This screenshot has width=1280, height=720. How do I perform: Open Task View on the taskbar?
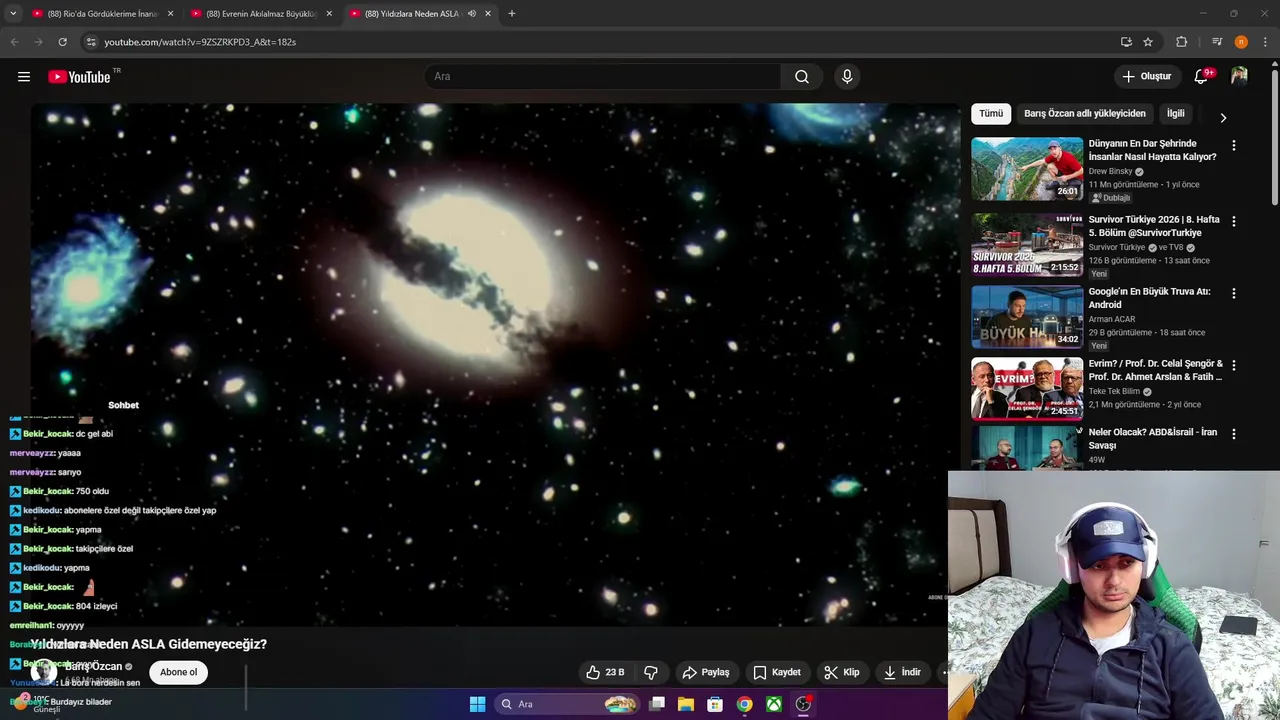point(657,704)
